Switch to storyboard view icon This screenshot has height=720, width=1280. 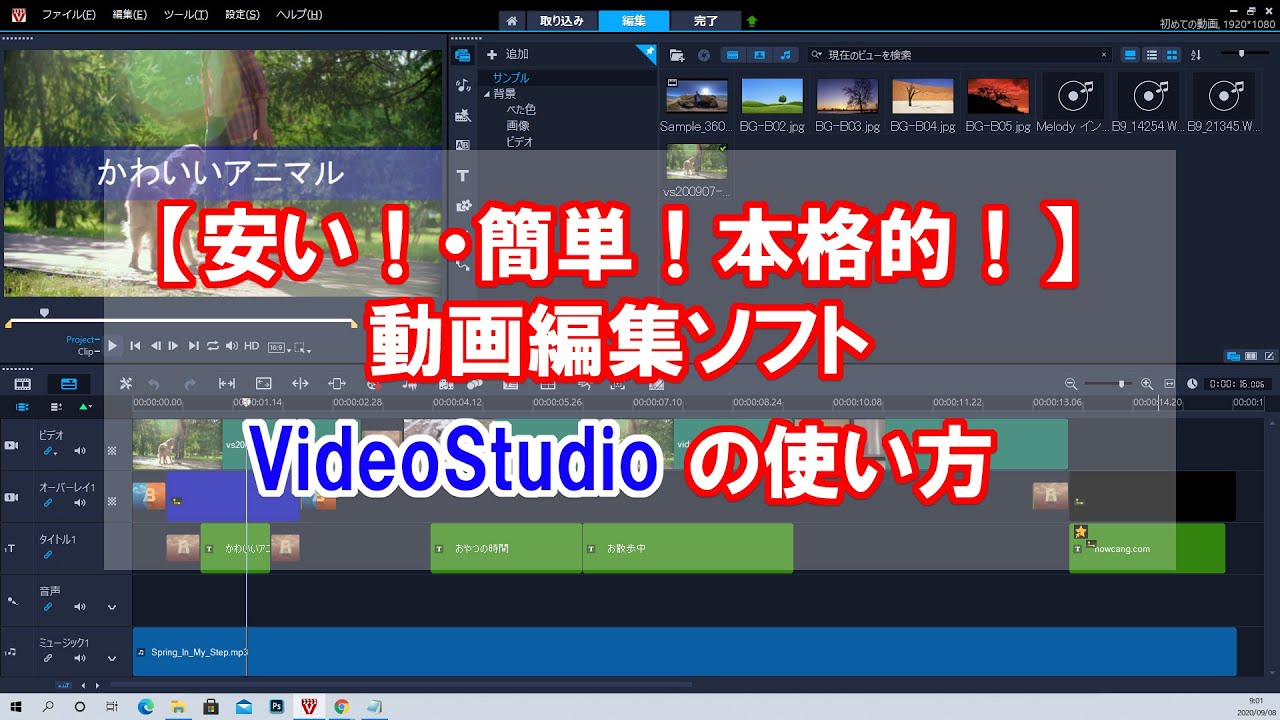click(22, 383)
